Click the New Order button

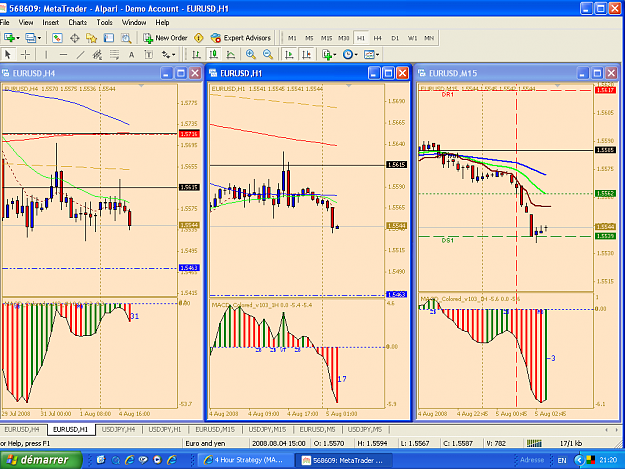(x=165, y=38)
